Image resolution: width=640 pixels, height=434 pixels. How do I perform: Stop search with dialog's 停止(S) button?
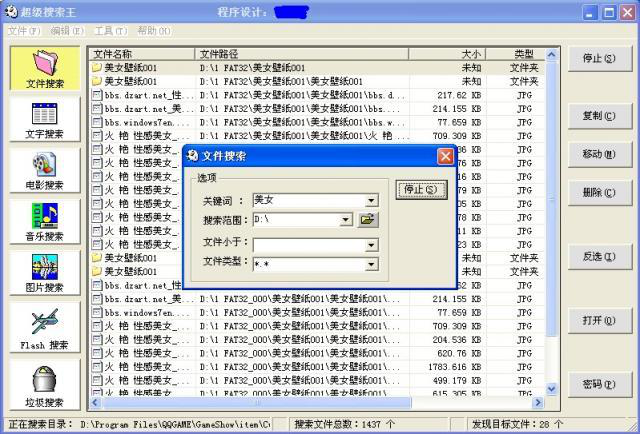click(x=421, y=189)
